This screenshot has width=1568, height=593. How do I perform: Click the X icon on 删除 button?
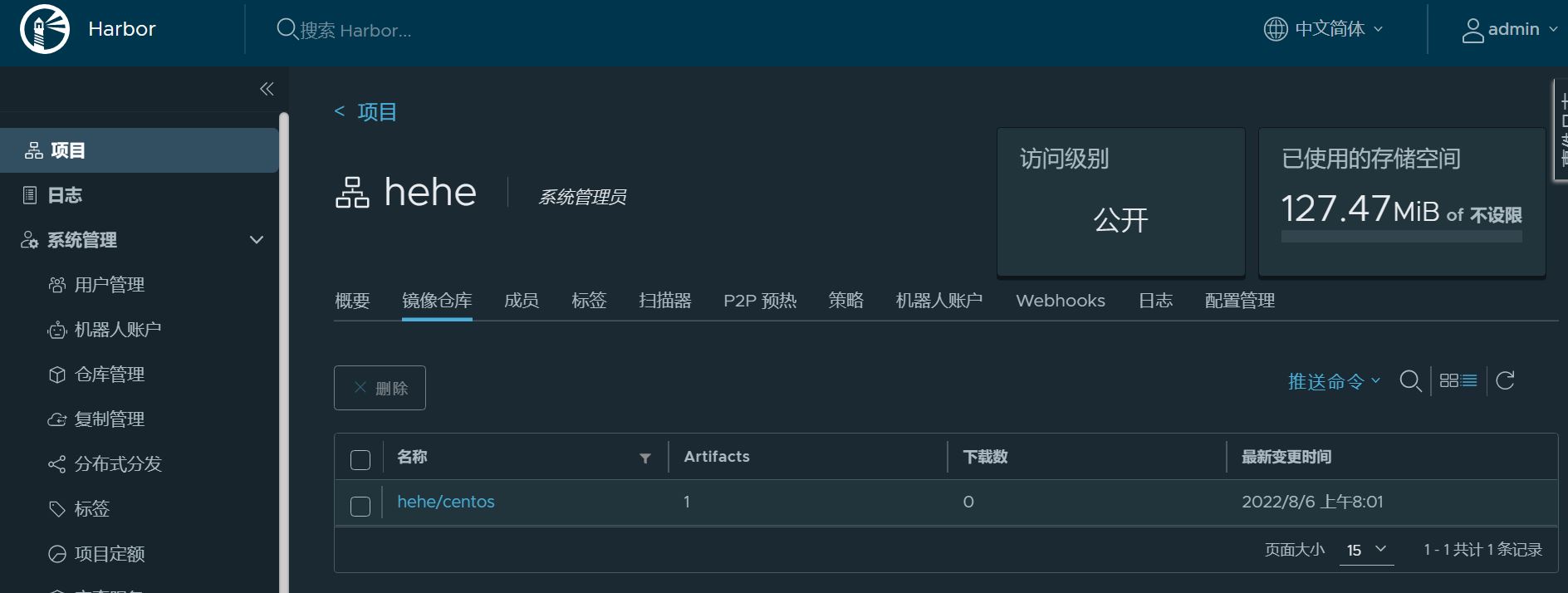click(360, 387)
